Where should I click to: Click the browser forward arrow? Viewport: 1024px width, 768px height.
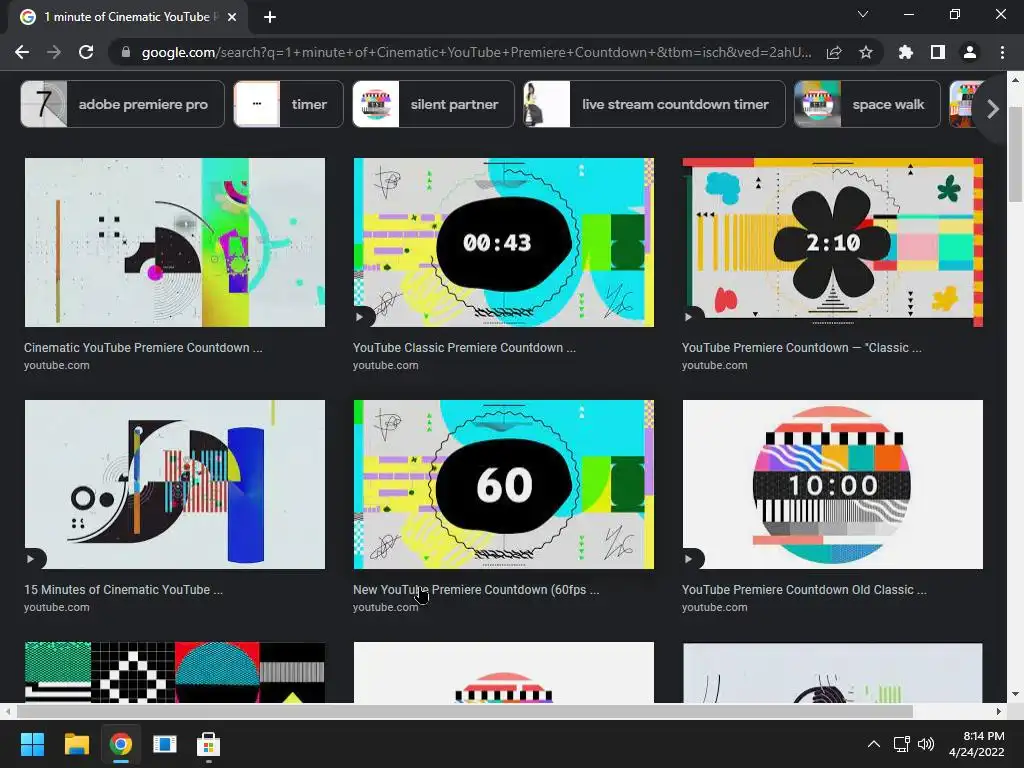click(x=54, y=52)
